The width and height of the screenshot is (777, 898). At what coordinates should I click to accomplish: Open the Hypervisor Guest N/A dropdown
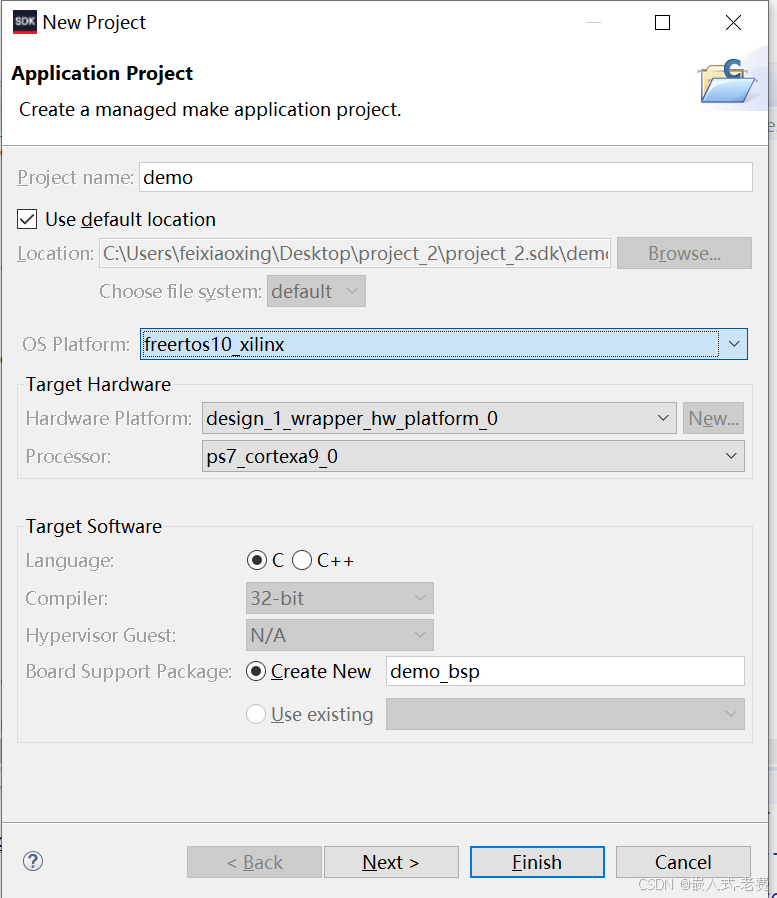pyautogui.click(x=340, y=635)
